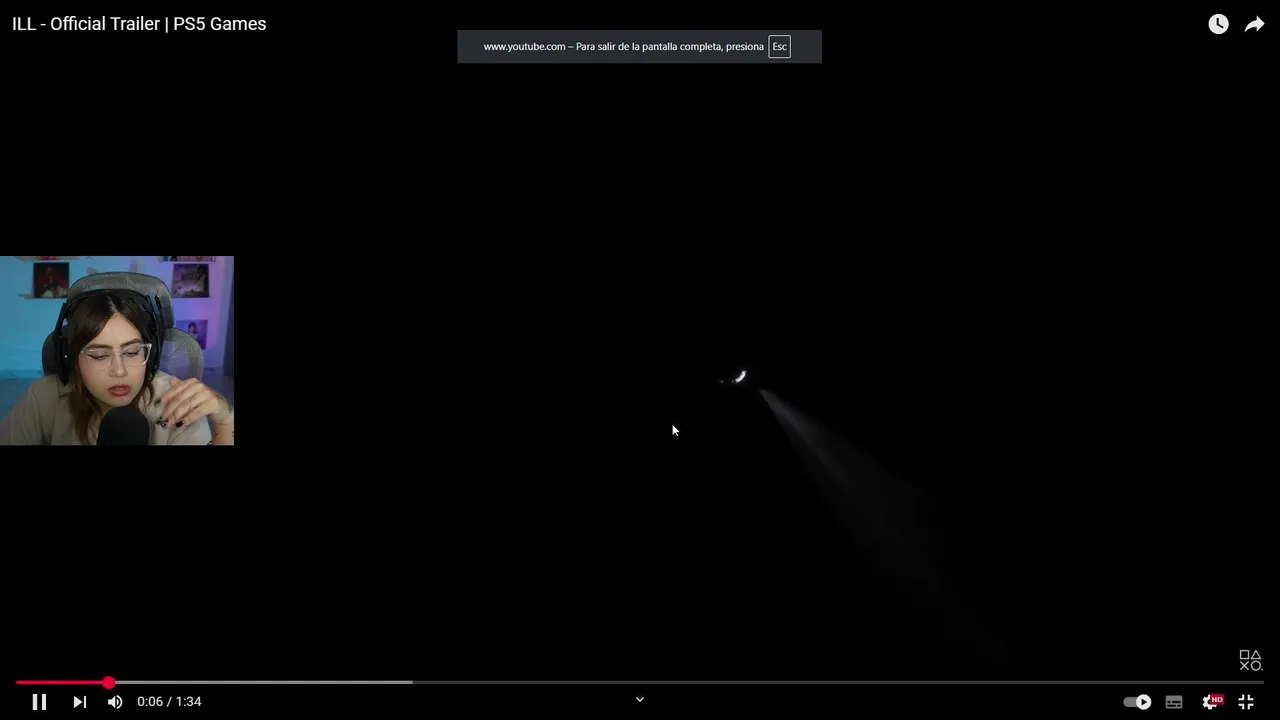Click the Watch later clock icon
This screenshot has width=1280, height=720.
click(x=1218, y=24)
